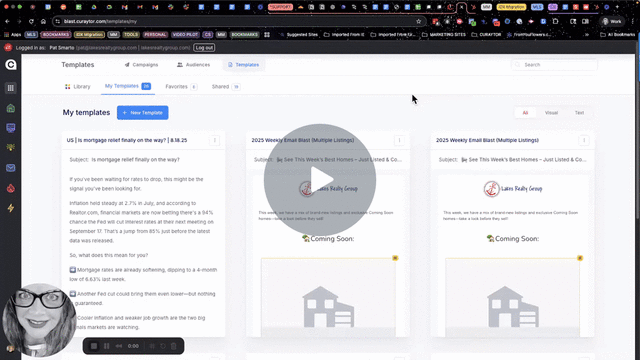Select the envelope email icon in sidebar
640x360 pixels.
click(x=11, y=168)
